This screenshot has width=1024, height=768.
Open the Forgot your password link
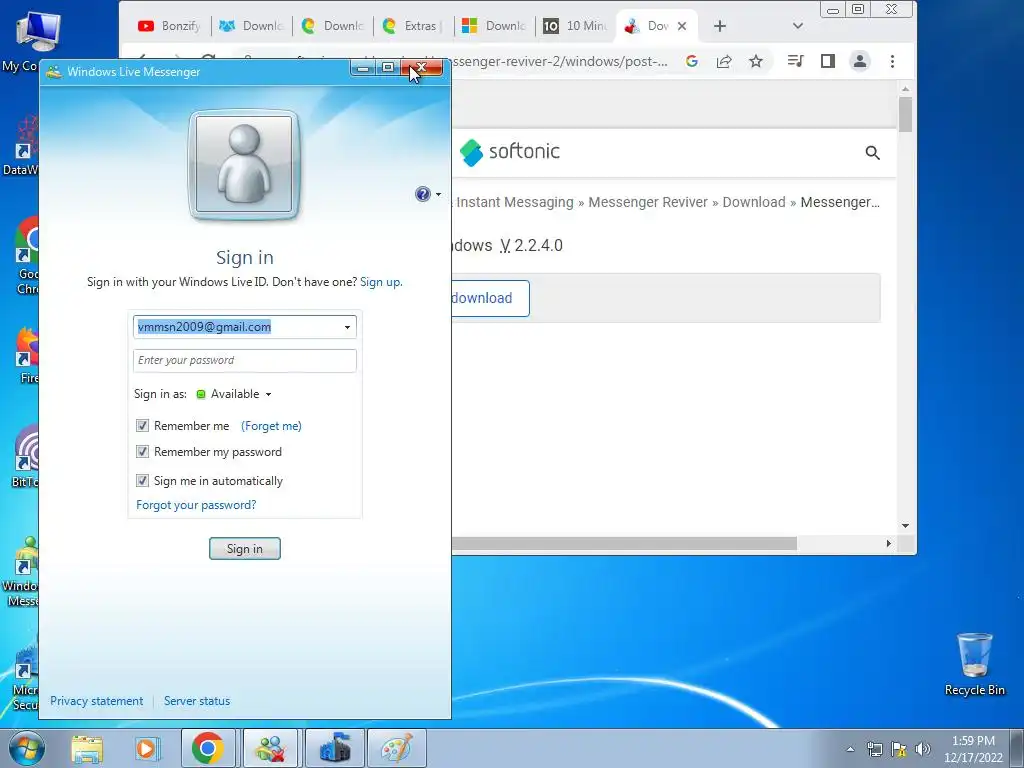[196, 505]
